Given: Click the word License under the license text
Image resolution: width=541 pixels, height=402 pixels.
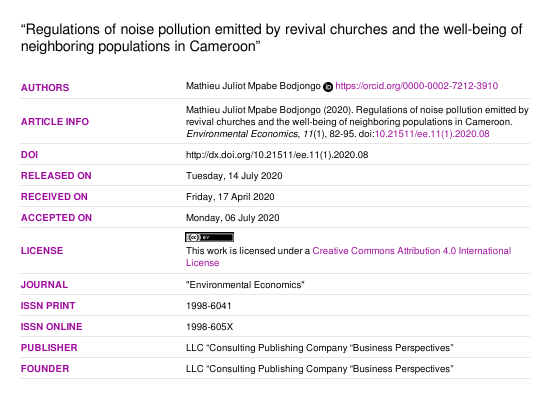Looking at the screenshot, I should (x=203, y=263).
